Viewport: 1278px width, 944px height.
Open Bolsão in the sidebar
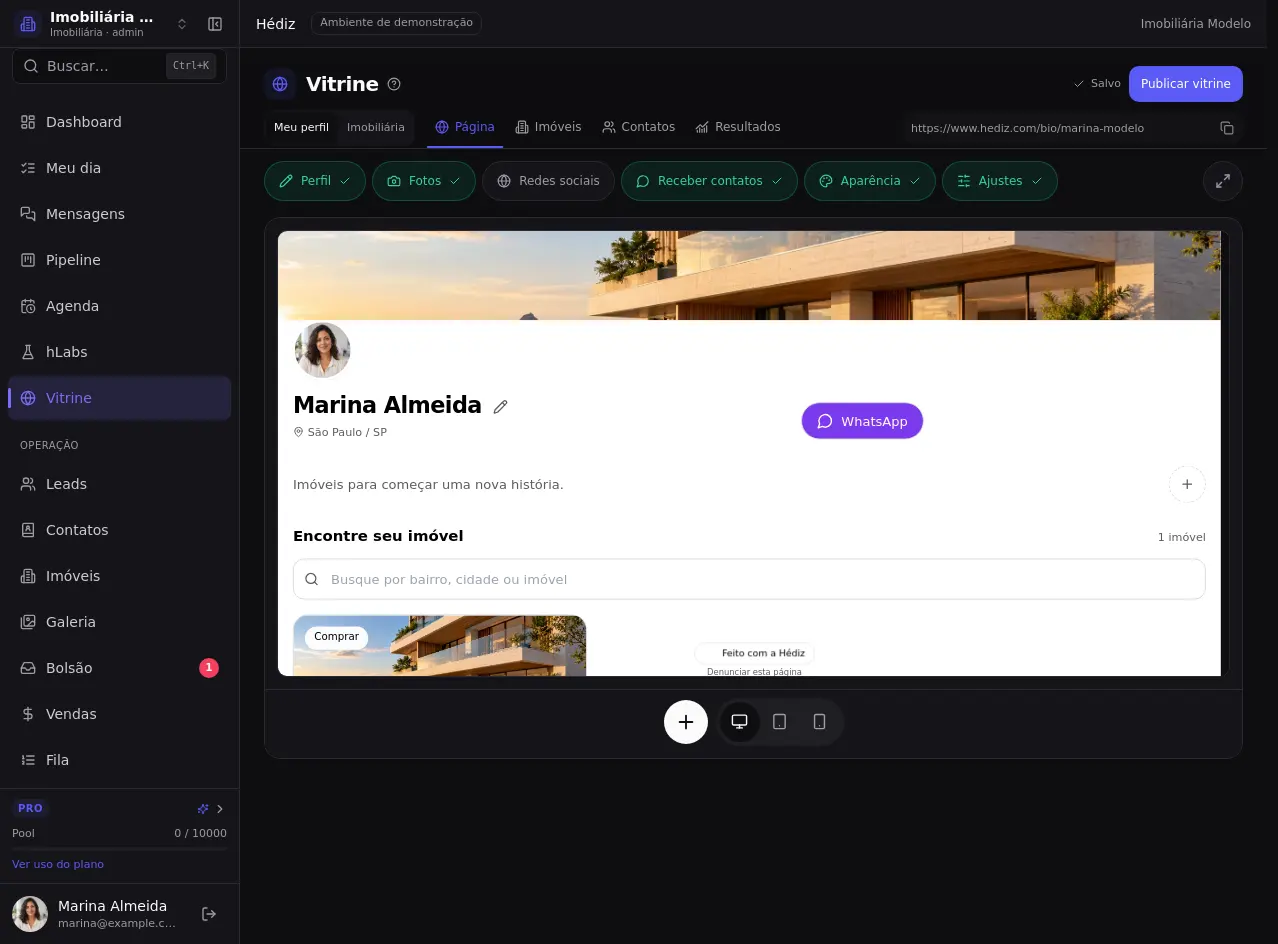[119, 668]
